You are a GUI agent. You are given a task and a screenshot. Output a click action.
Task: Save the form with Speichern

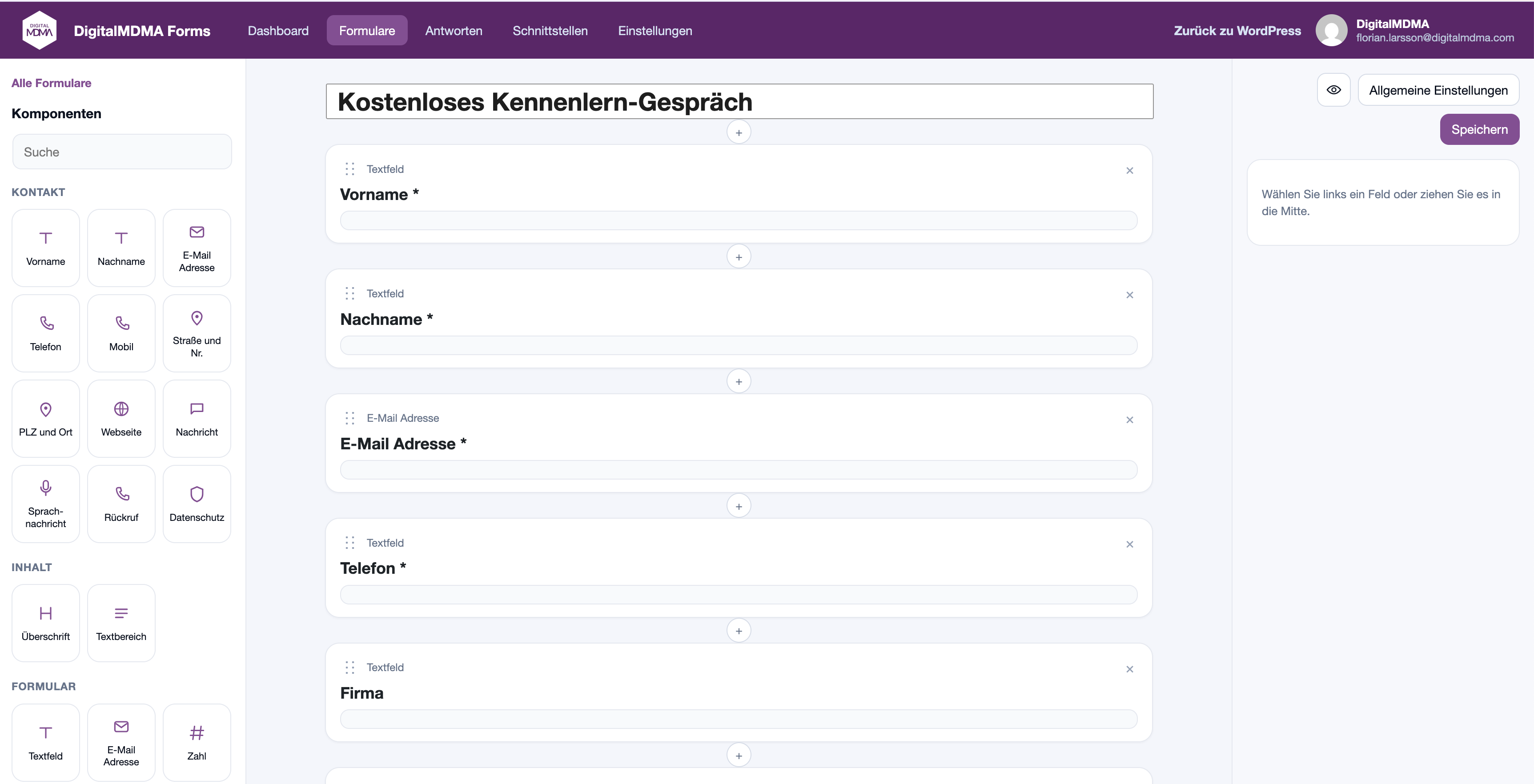tap(1479, 129)
